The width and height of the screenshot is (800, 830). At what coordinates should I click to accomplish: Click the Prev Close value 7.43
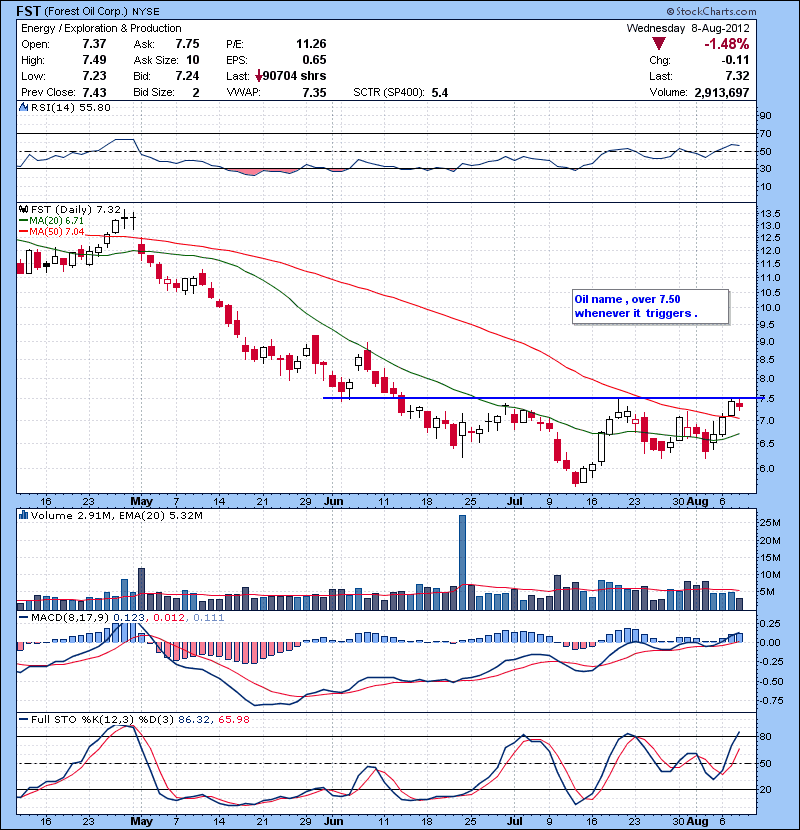pyautogui.click(x=94, y=93)
